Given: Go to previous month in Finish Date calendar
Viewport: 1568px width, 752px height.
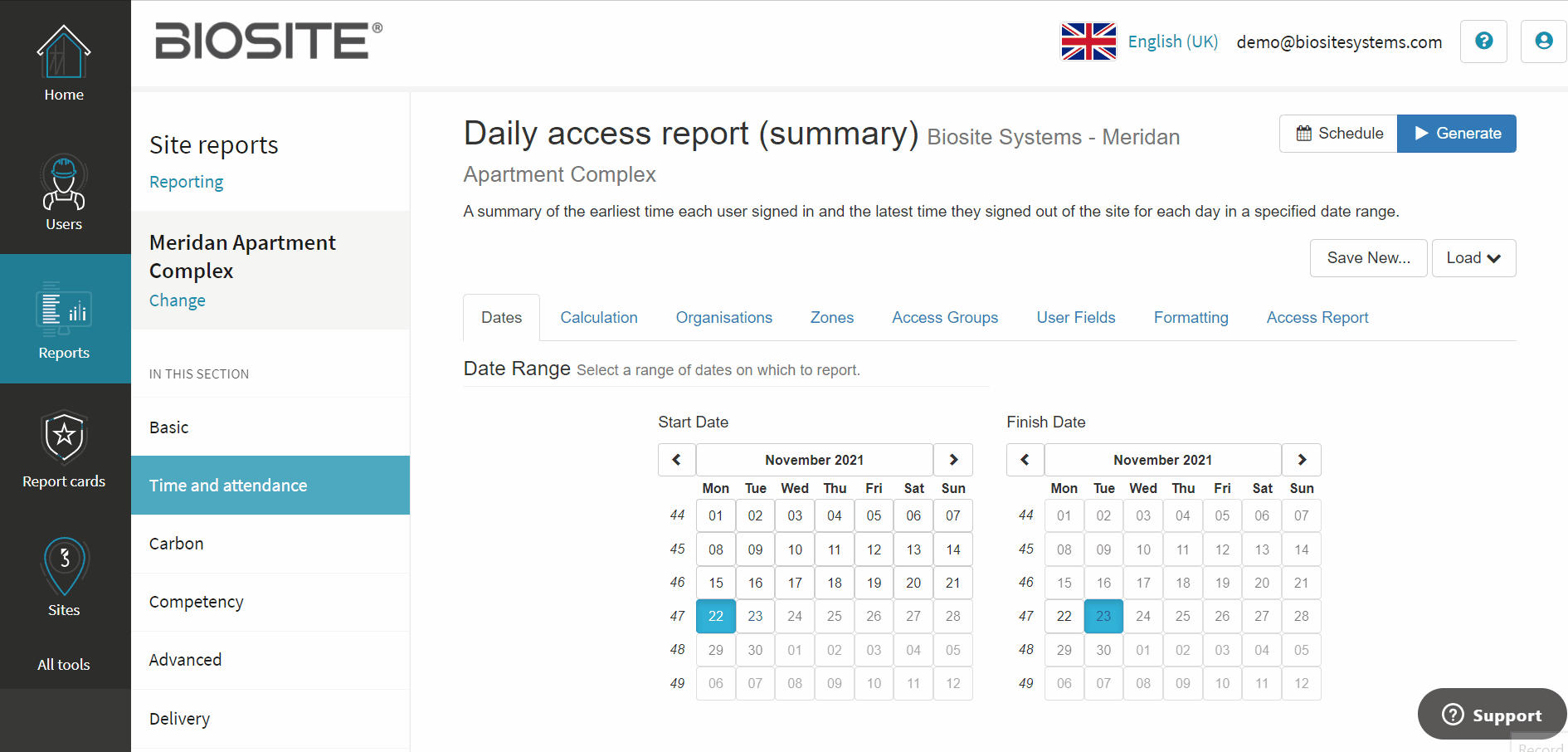Looking at the screenshot, I should click(x=1025, y=459).
